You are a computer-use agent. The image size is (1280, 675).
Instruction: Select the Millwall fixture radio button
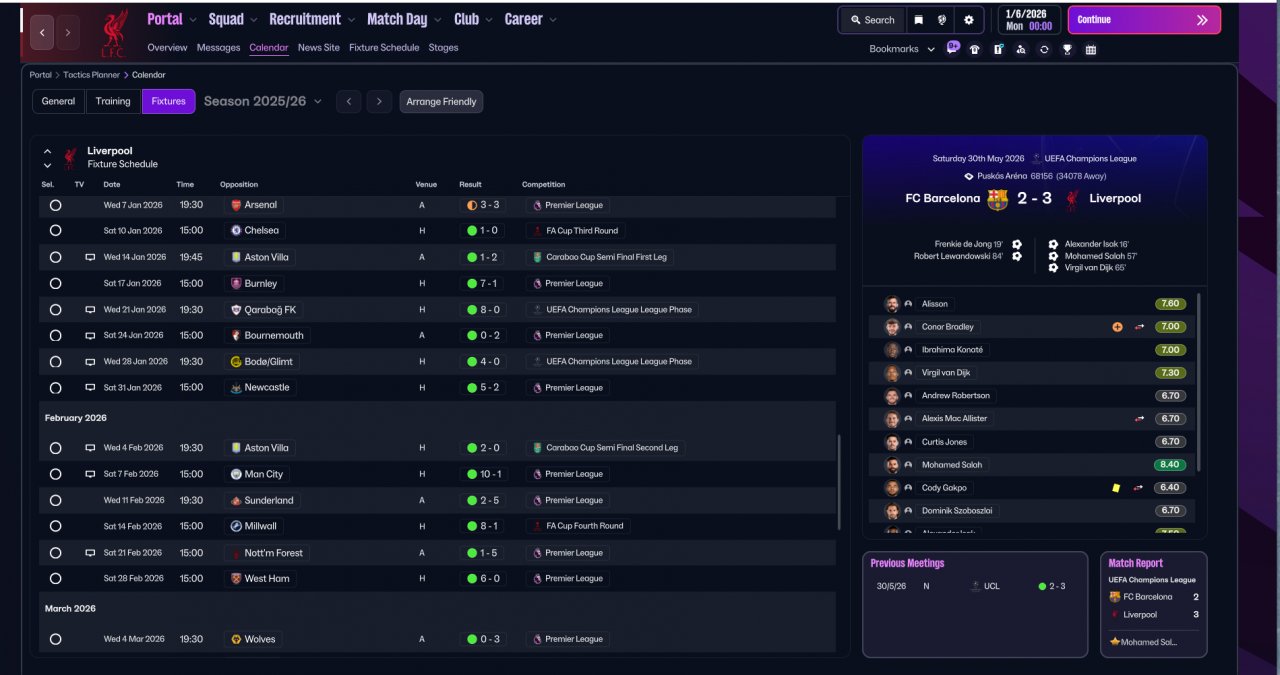55,526
